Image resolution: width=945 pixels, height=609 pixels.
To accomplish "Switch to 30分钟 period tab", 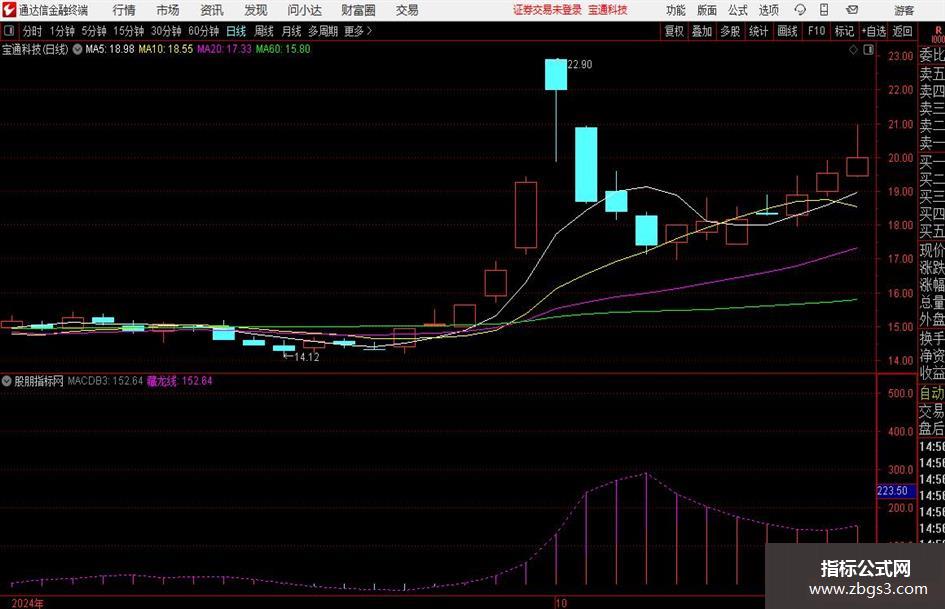I will click(166, 31).
